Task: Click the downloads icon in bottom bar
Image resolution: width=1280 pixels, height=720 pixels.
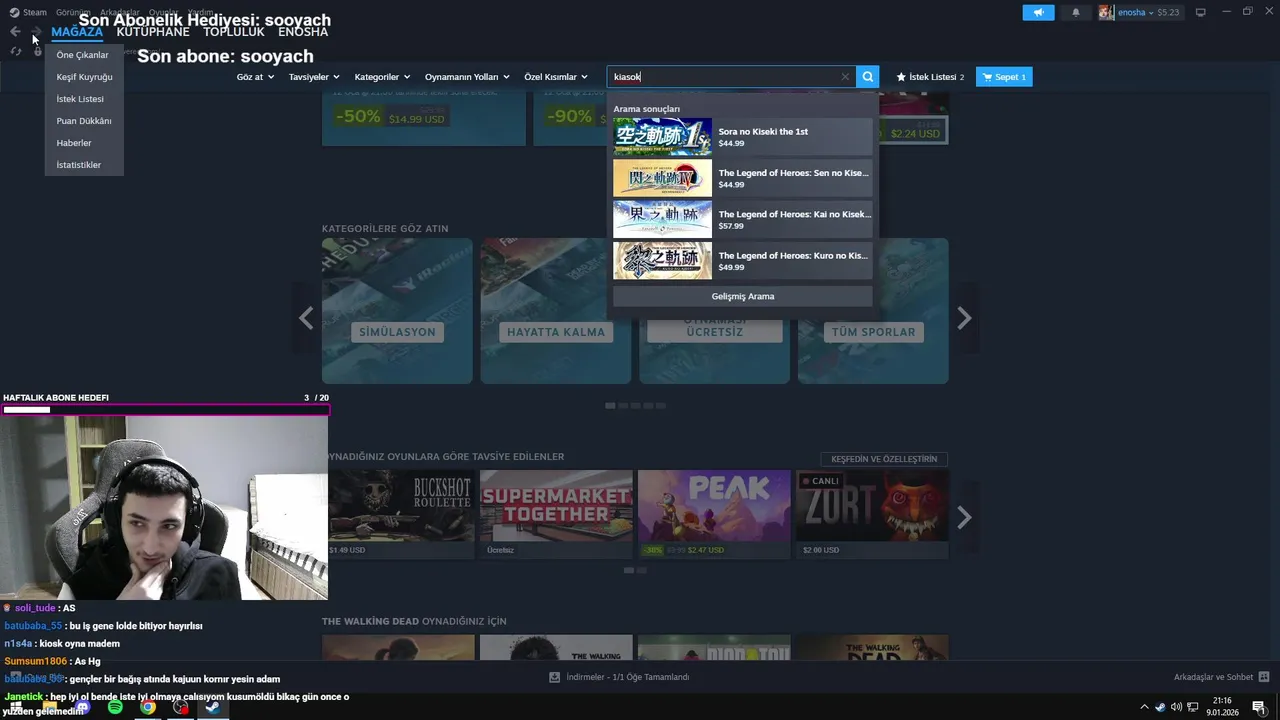Action: [555, 677]
